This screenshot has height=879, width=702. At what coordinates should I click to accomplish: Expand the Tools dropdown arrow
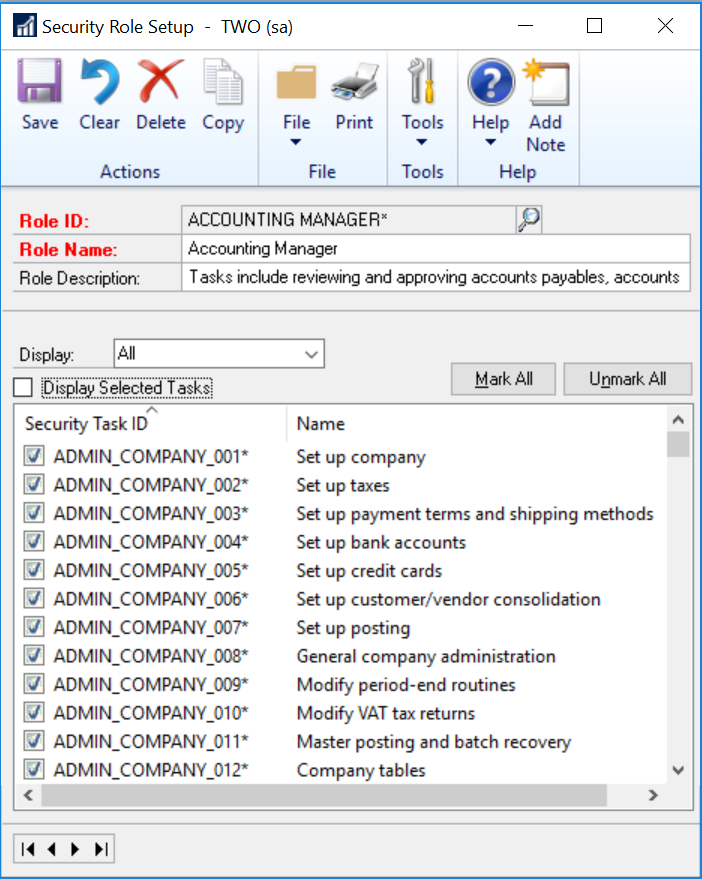(422, 142)
